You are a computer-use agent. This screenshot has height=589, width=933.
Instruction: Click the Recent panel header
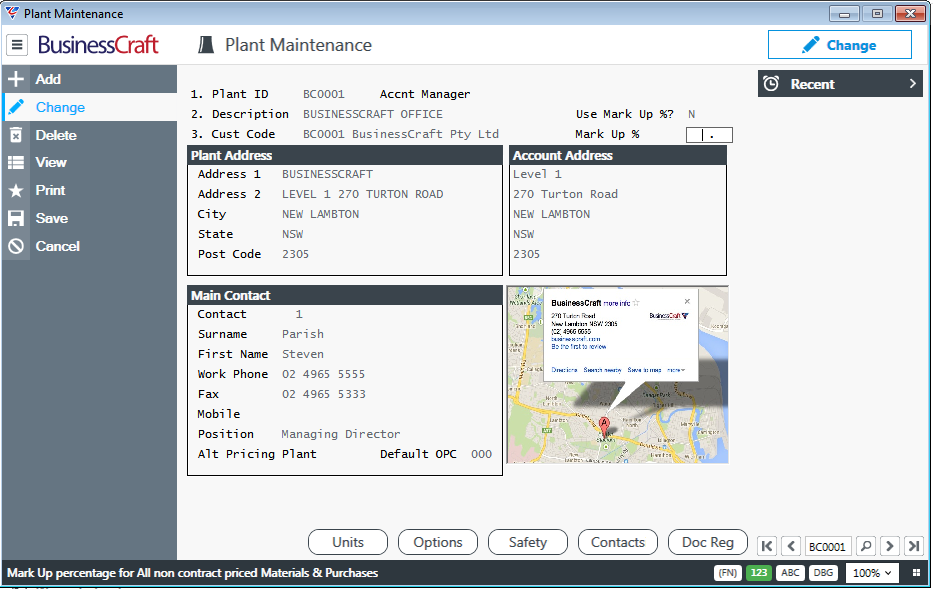(x=840, y=84)
